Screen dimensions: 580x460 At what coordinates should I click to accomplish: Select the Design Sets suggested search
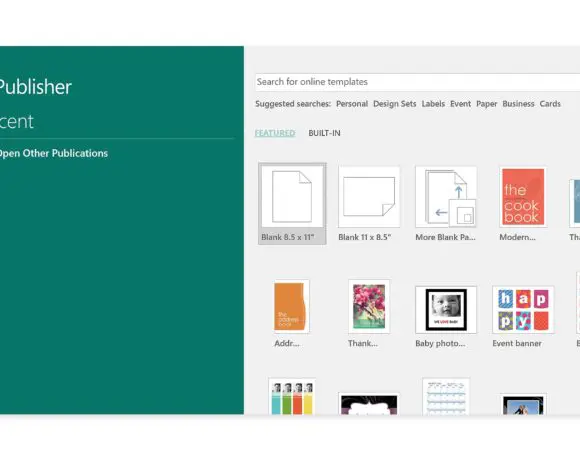coord(394,104)
